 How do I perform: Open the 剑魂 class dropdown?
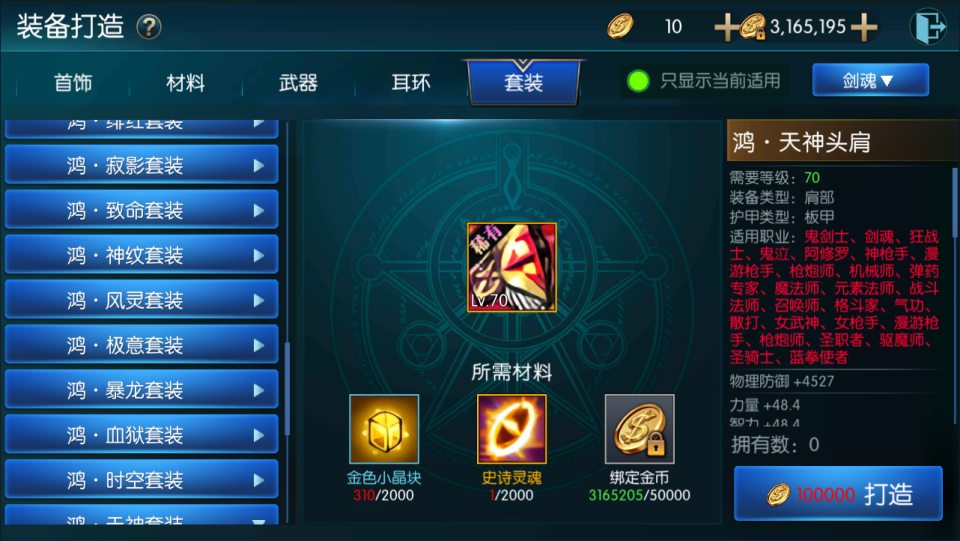point(870,80)
